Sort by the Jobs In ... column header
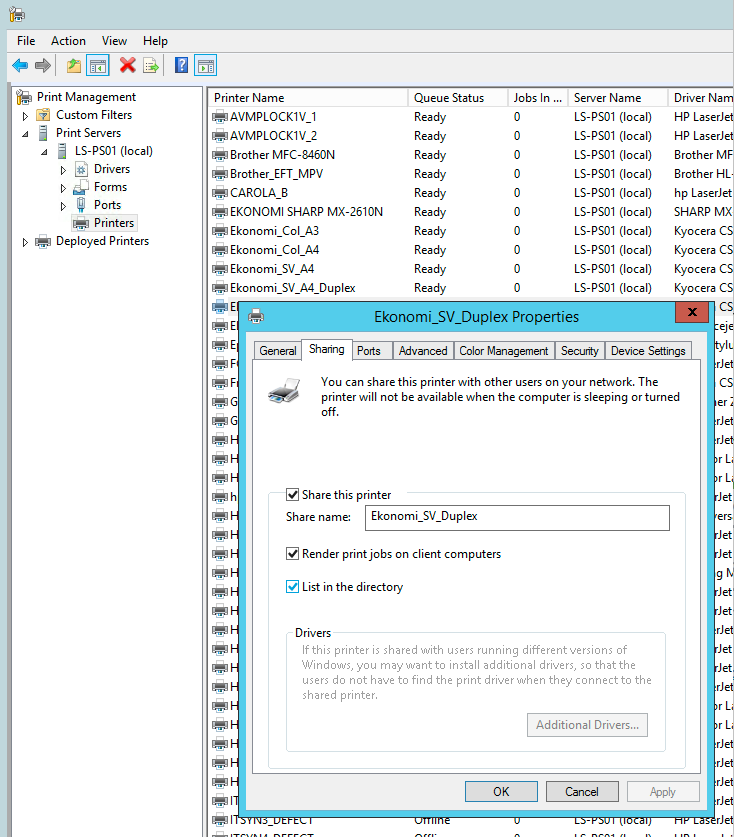 coord(538,98)
